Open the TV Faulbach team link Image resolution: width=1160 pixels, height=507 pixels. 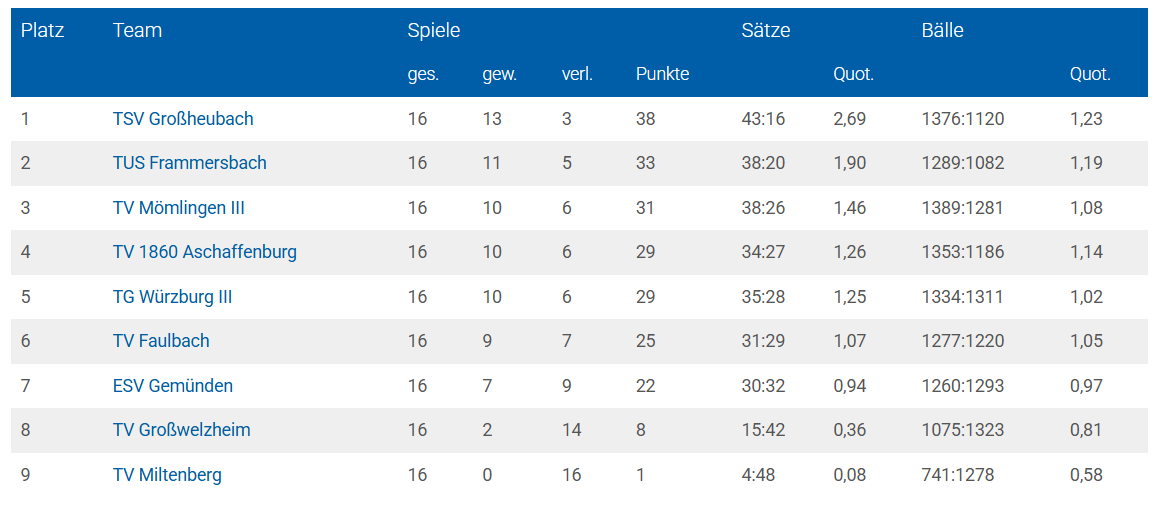[x=161, y=341]
